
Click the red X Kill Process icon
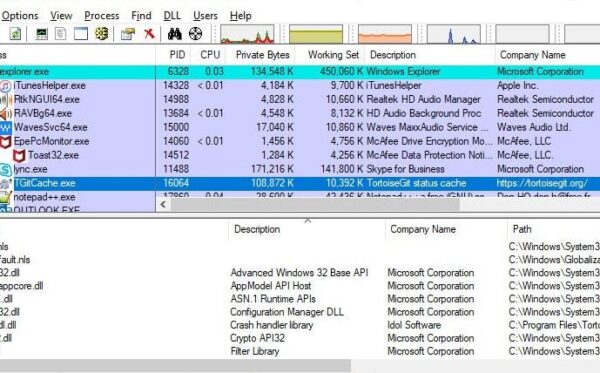click(149, 34)
